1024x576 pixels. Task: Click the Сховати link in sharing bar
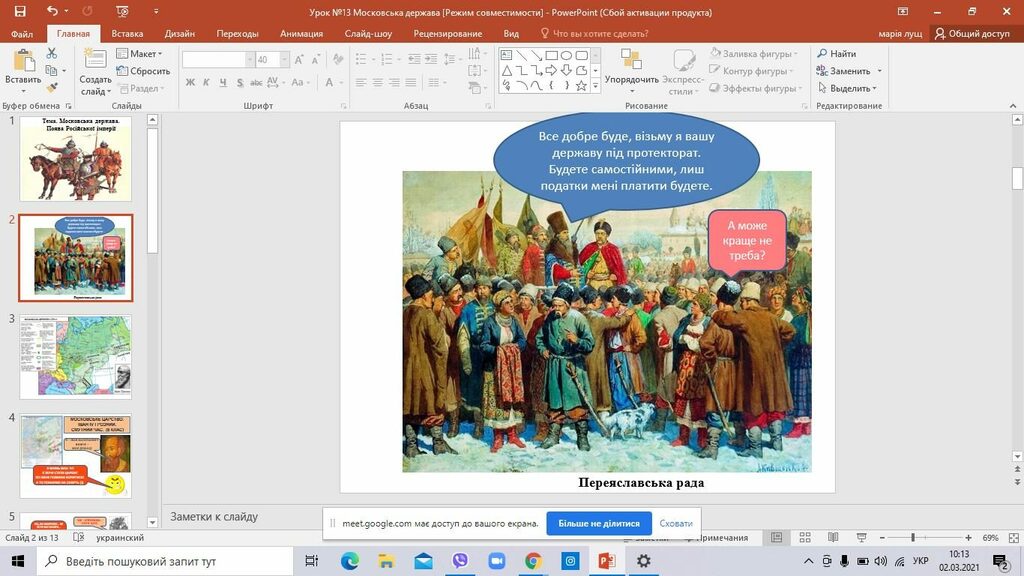pos(676,523)
